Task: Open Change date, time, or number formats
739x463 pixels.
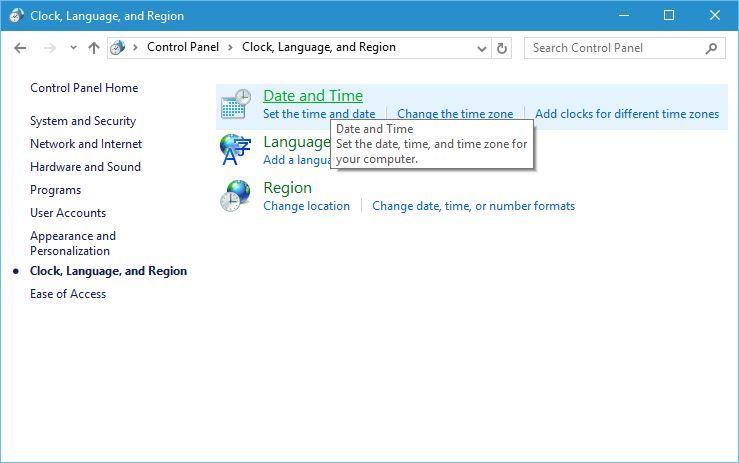Action: pyautogui.click(x=473, y=206)
